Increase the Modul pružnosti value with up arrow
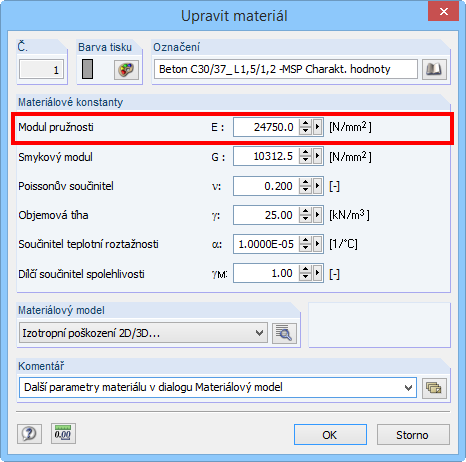The width and height of the screenshot is (466, 462). [305, 123]
